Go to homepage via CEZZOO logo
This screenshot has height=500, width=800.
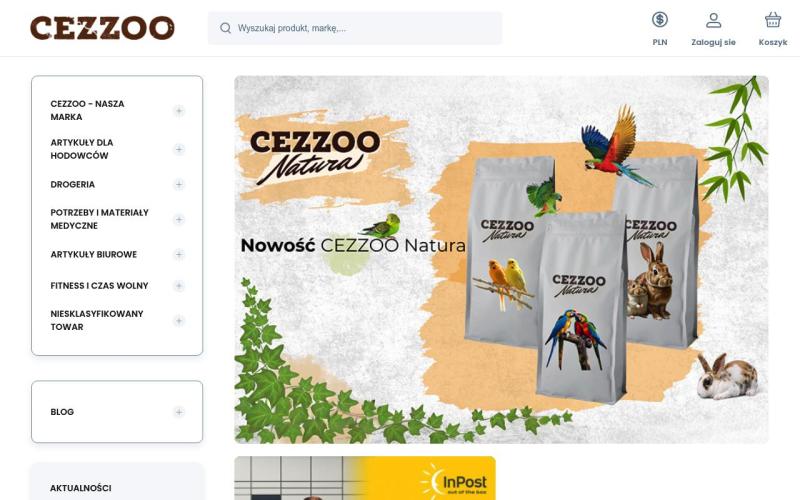[x=102, y=28]
